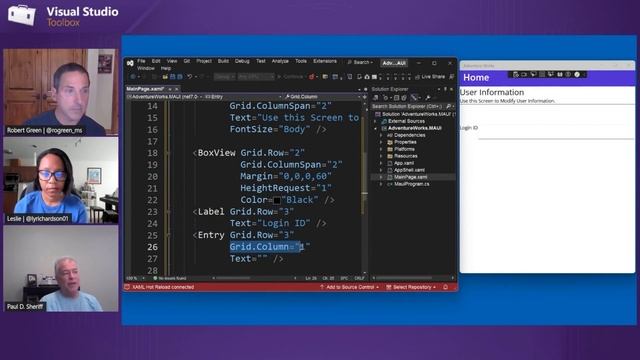Open the 100% zoom level dropdown
This screenshot has width=640, height=360.
[135, 278]
